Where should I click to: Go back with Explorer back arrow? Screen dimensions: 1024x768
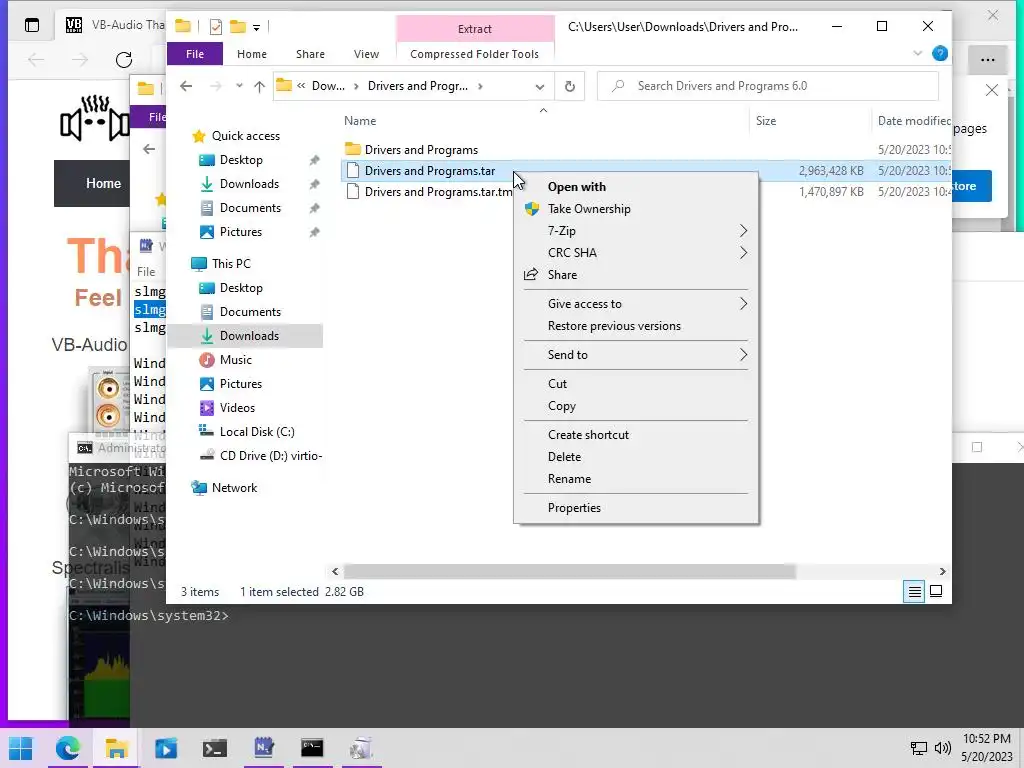tap(186, 86)
